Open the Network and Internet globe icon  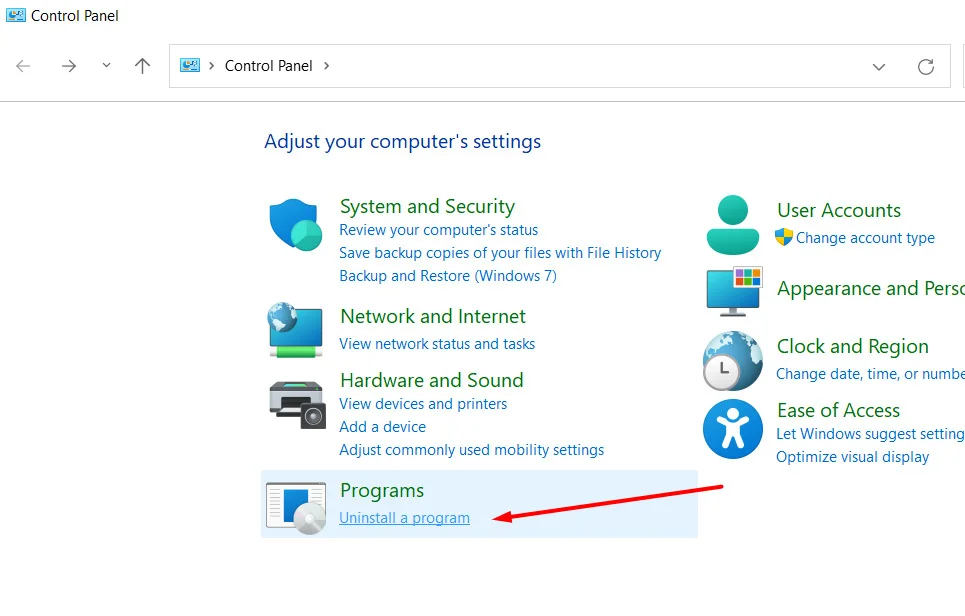(295, 330)
